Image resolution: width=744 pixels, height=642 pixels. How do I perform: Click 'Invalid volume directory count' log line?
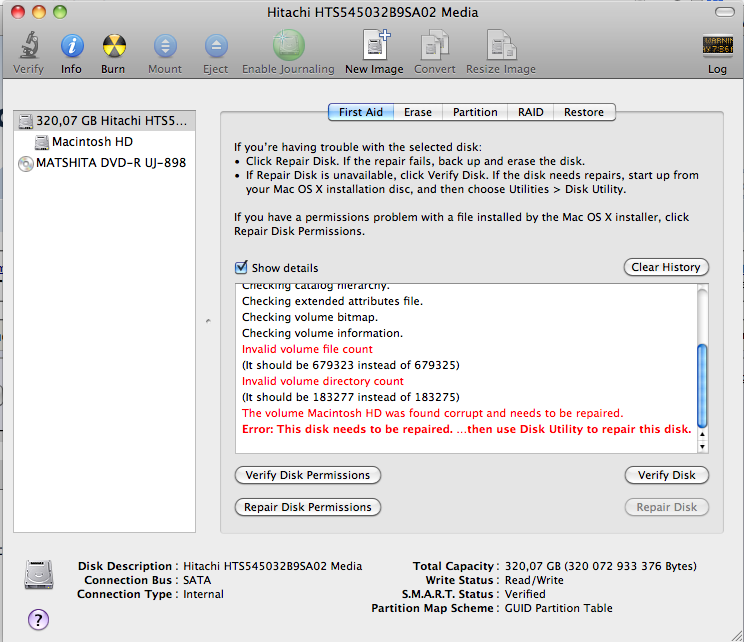(323, 381)
